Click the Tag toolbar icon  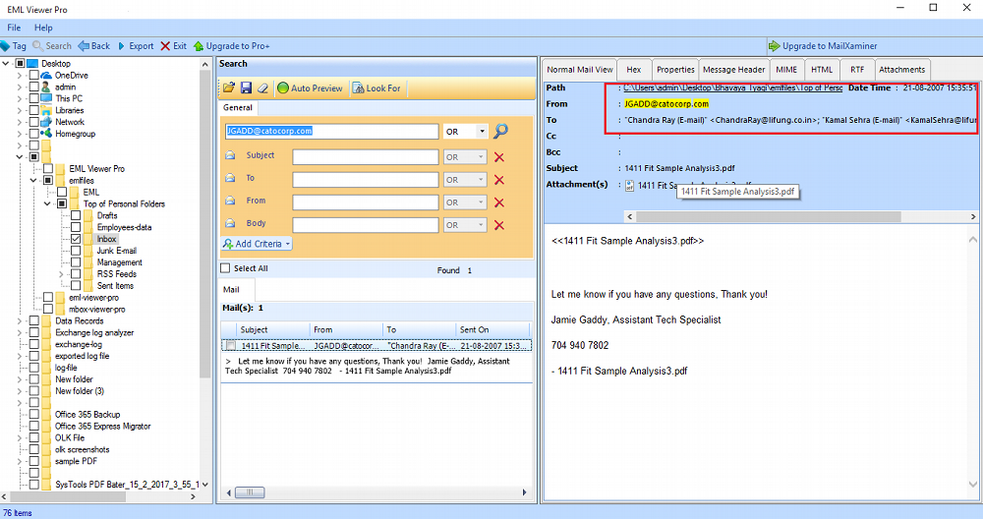click(x=5, y=46)
